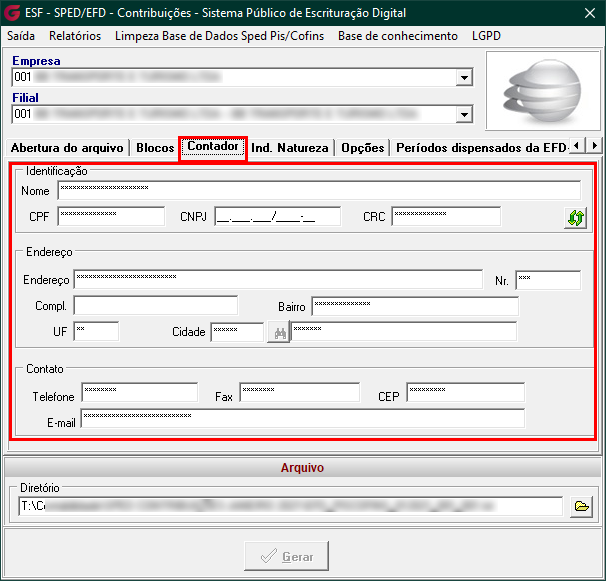Expand the Filial dropdown
606x581 pixels.
tap(464, 114)
